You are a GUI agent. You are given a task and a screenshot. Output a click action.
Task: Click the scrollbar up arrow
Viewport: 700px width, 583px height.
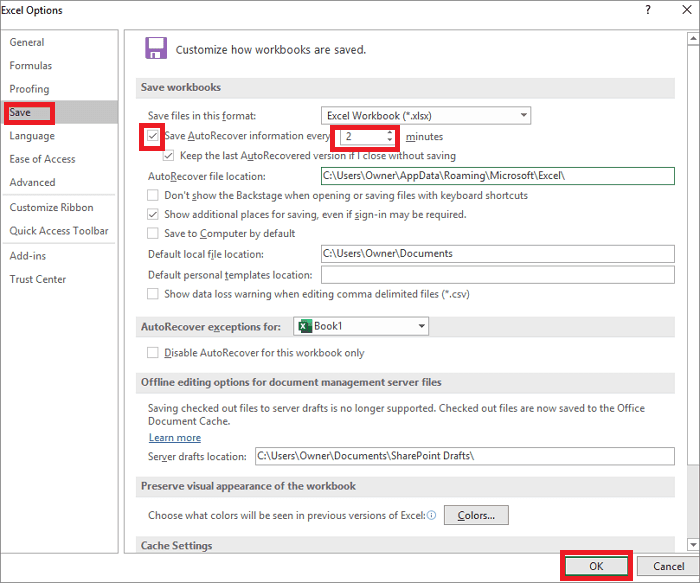[693, 38]
